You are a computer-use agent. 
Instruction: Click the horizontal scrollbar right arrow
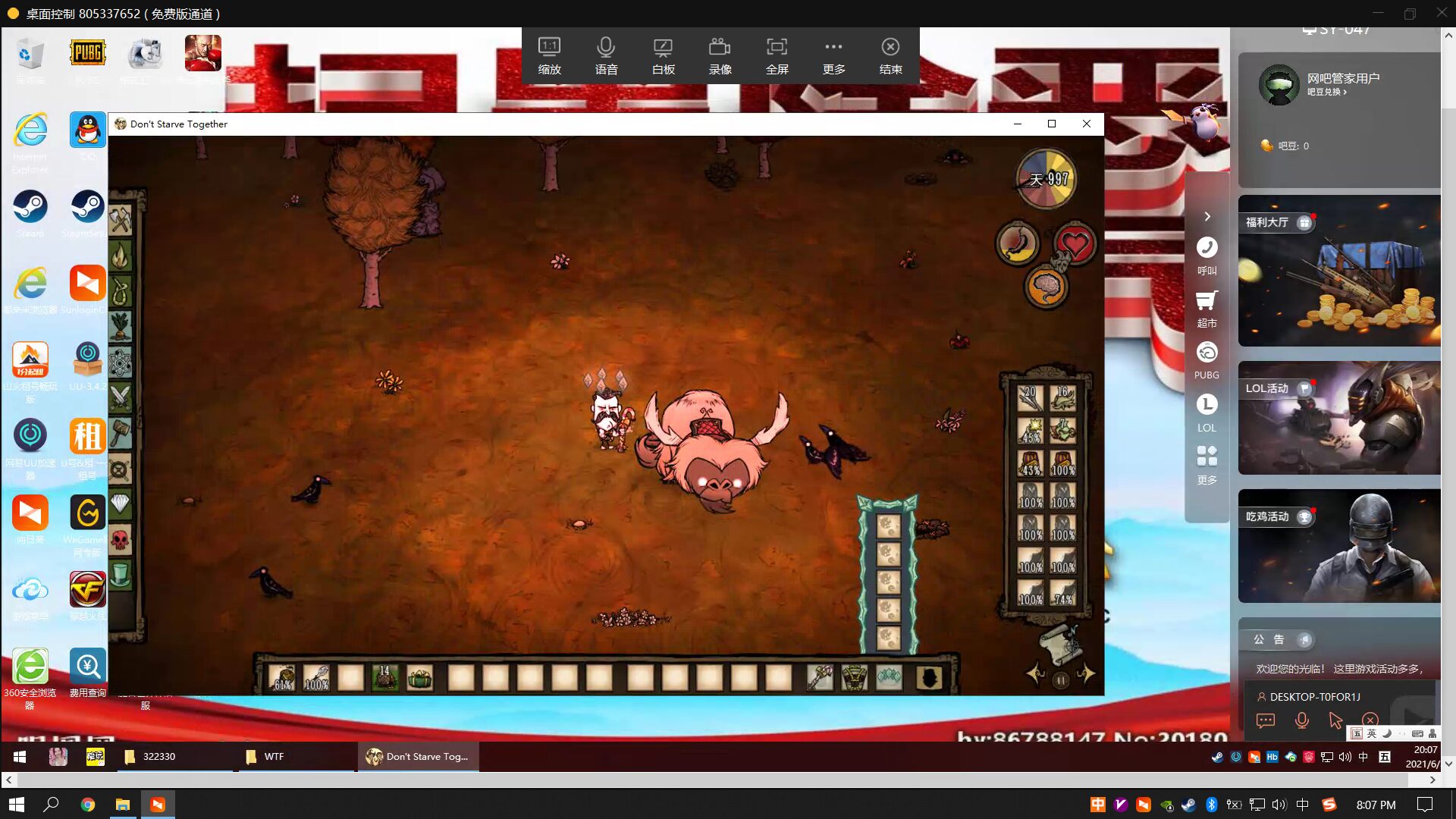1432,780
